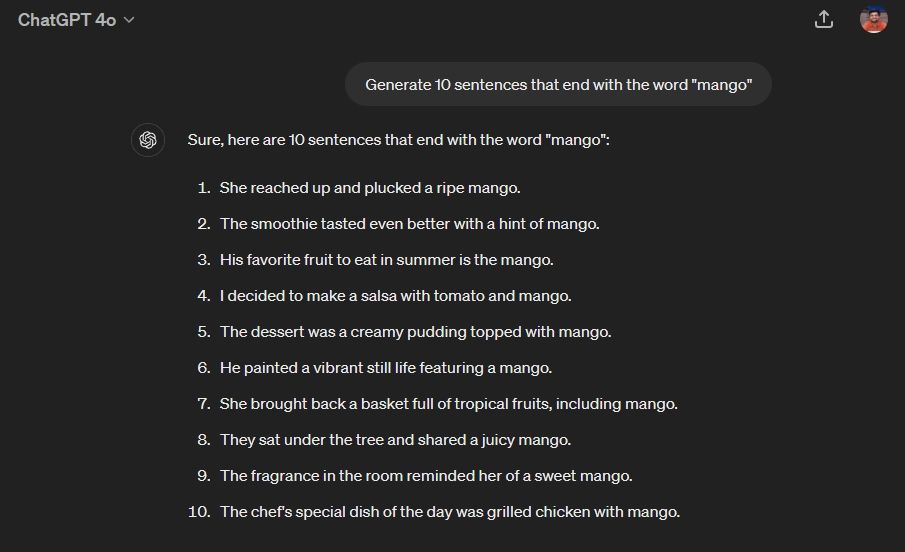Select sentence 5 about creamy pudding dessert
The height and width of the screenshot is (552, 905).
click(416, 331)
